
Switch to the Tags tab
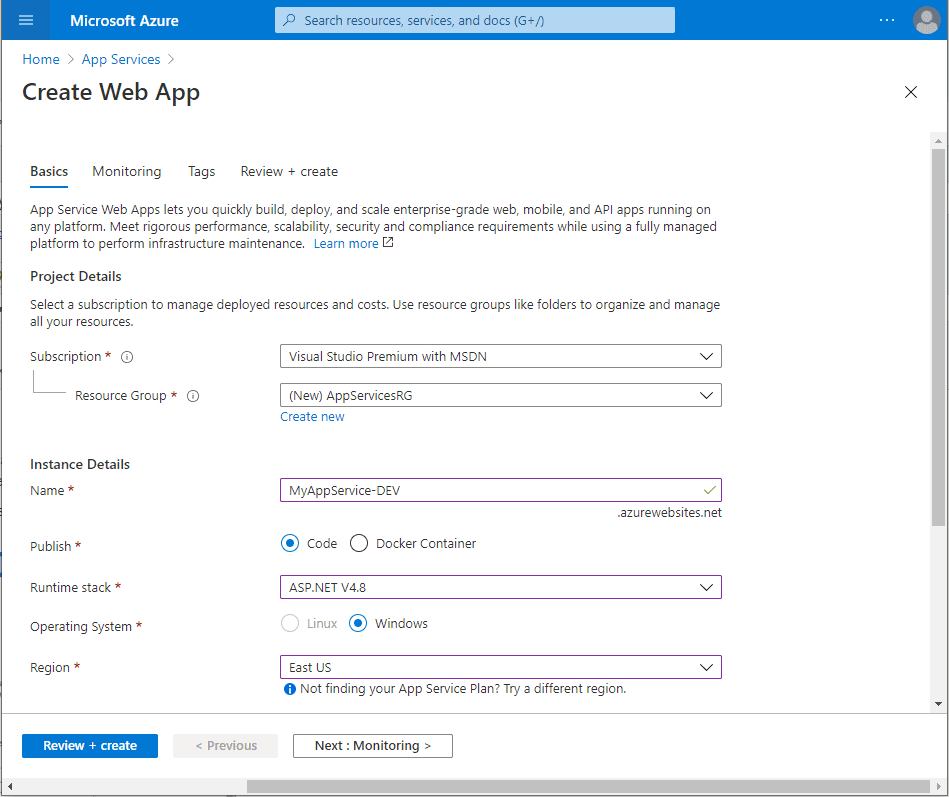[x=201, y=171]
